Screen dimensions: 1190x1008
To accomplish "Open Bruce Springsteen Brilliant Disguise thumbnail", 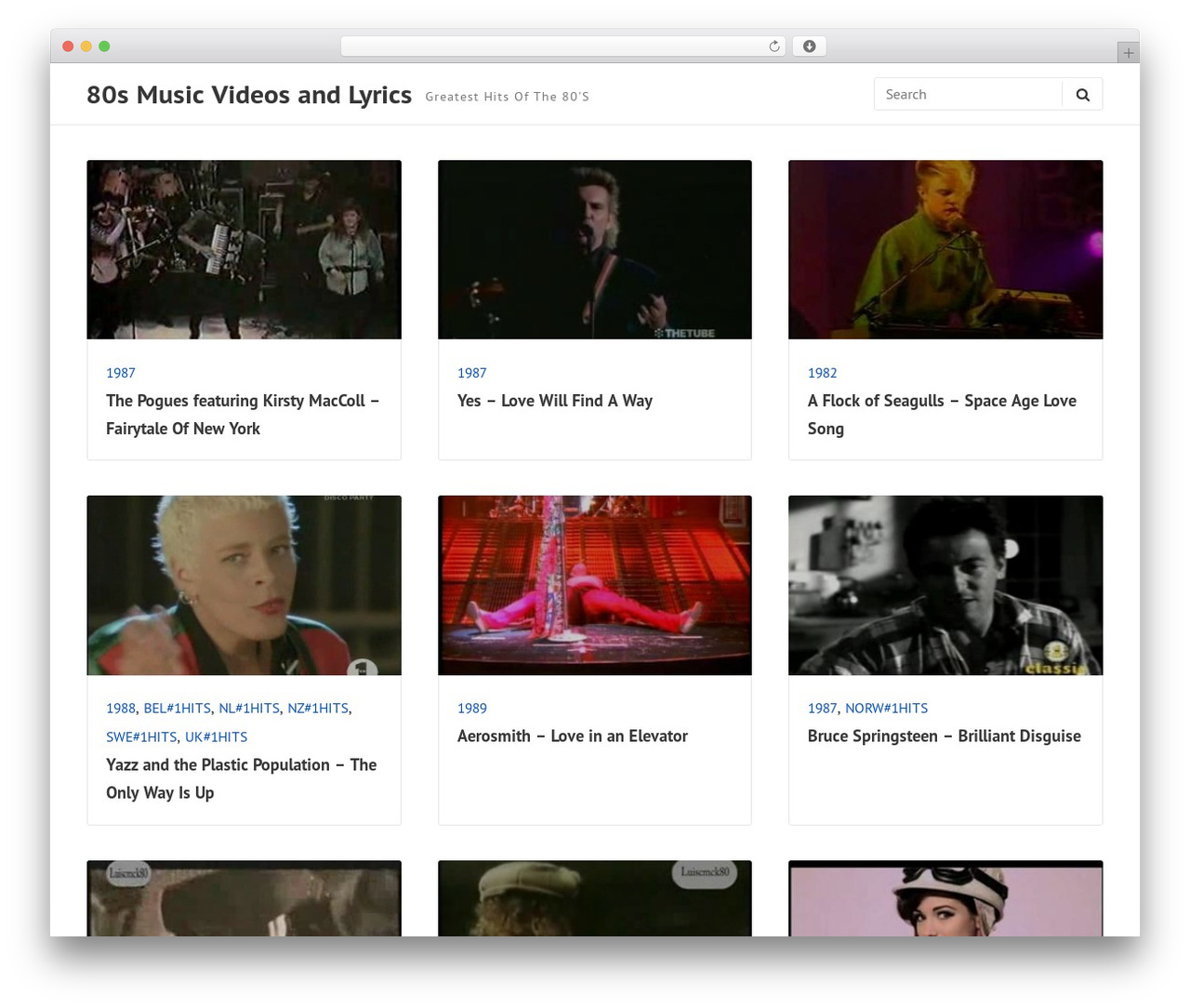I will 945,585.
